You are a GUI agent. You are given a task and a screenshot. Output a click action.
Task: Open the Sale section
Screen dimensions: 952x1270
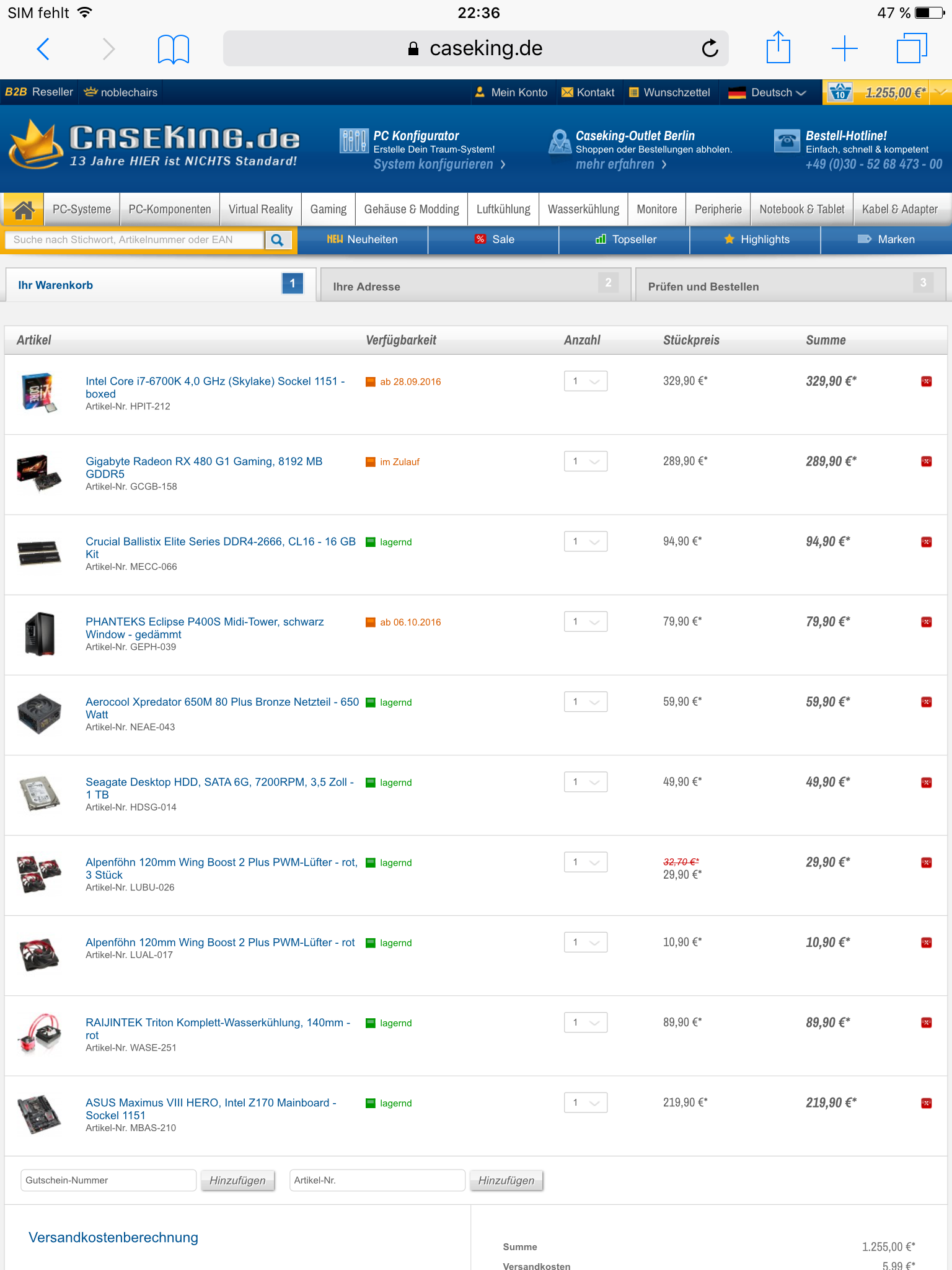[494, 239]
